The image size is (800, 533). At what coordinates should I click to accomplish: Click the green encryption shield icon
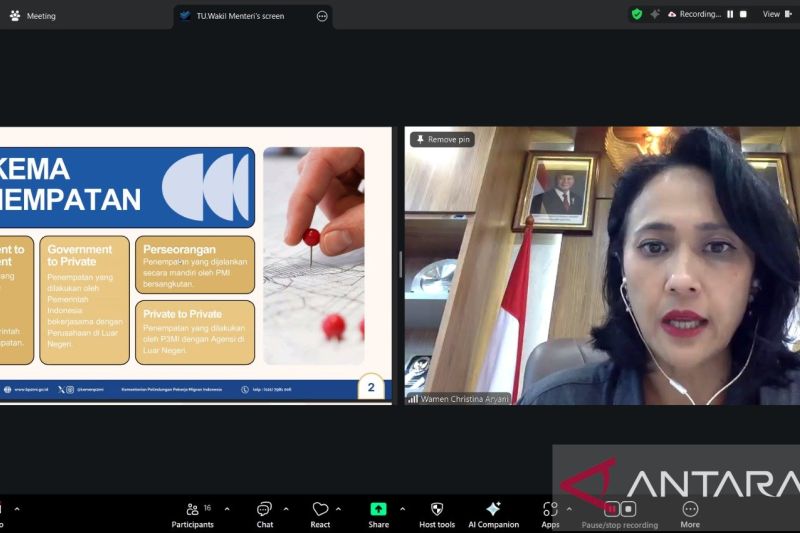636,14
